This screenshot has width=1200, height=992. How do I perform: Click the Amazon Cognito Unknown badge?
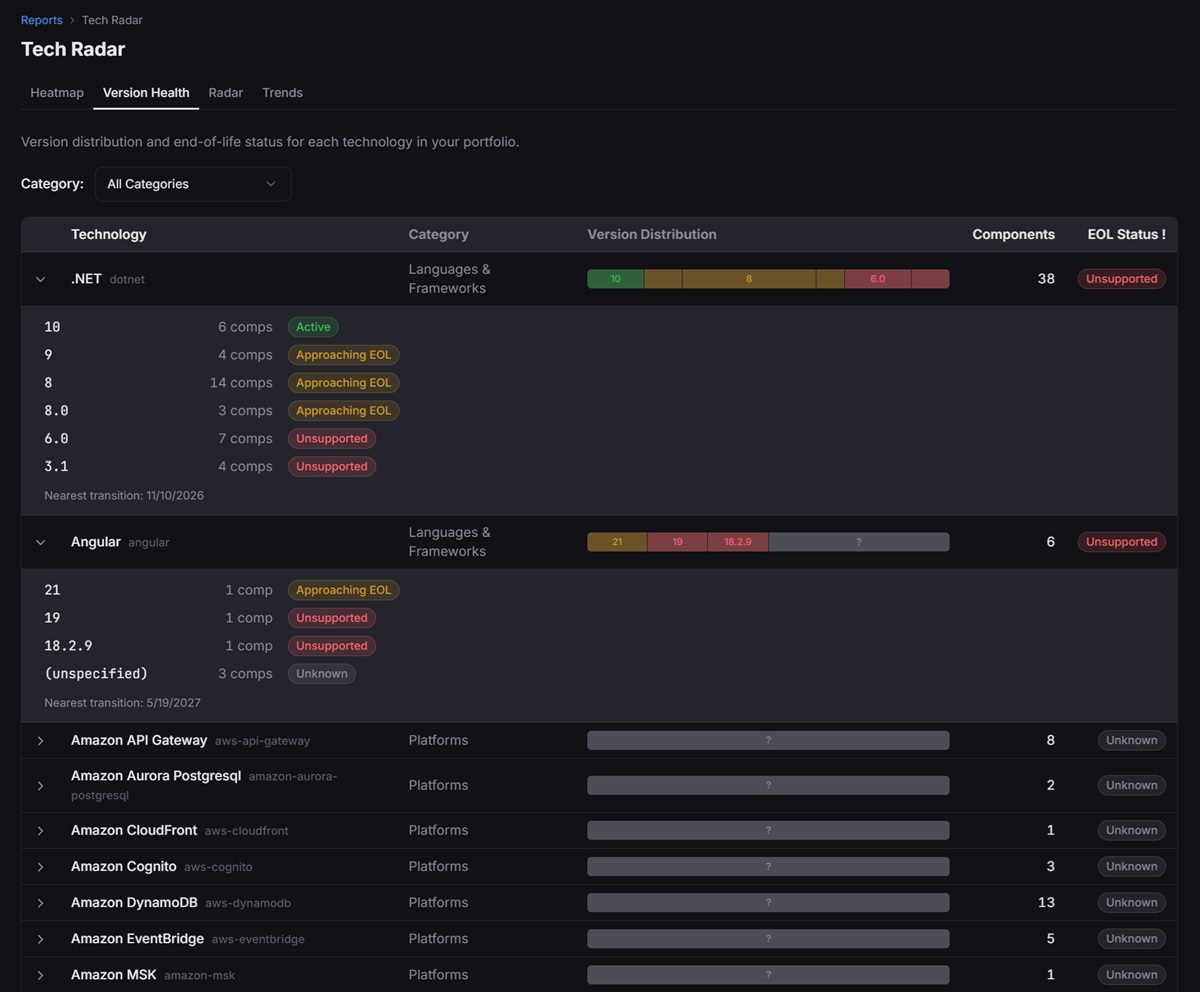[1131, 867]
